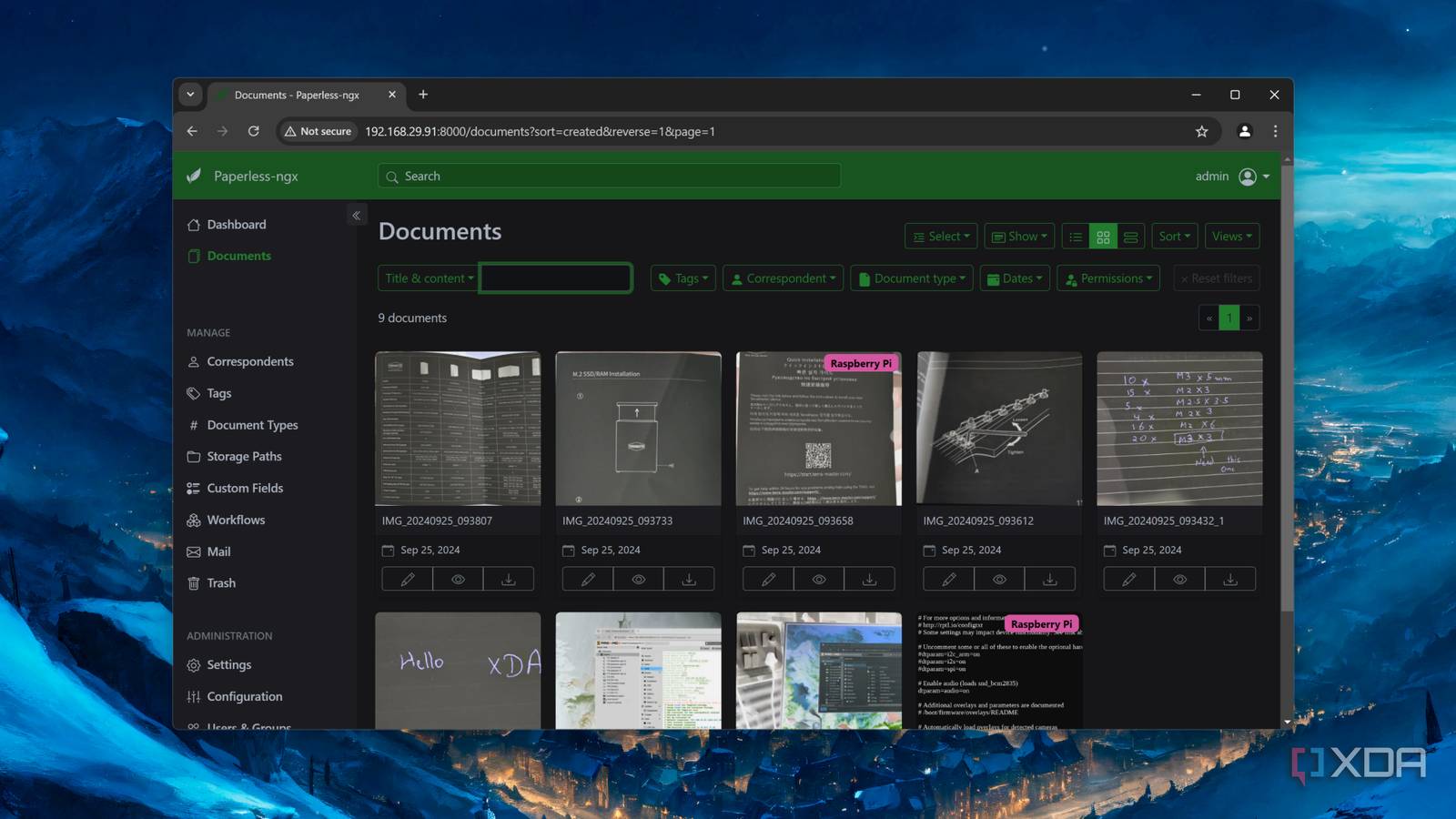Open Workflows from the sidebar
Viewport: 1456px width, 819px height.
pos(236,520)
